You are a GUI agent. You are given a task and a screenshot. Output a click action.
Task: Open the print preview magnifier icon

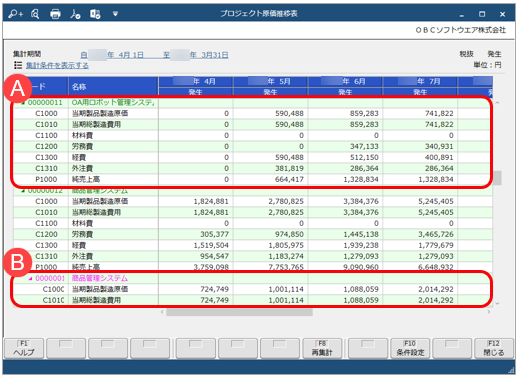[35, 14]
